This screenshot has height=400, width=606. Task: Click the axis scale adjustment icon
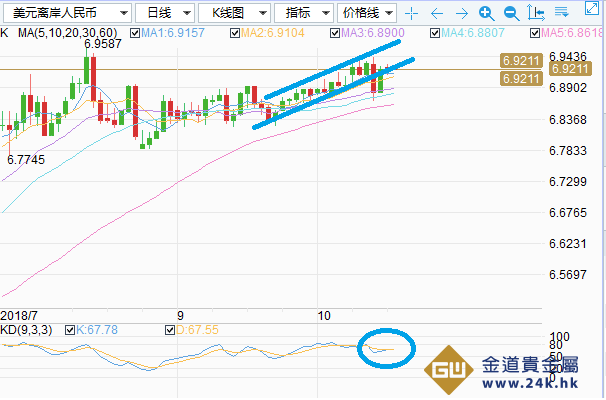(x=535, y=14)
